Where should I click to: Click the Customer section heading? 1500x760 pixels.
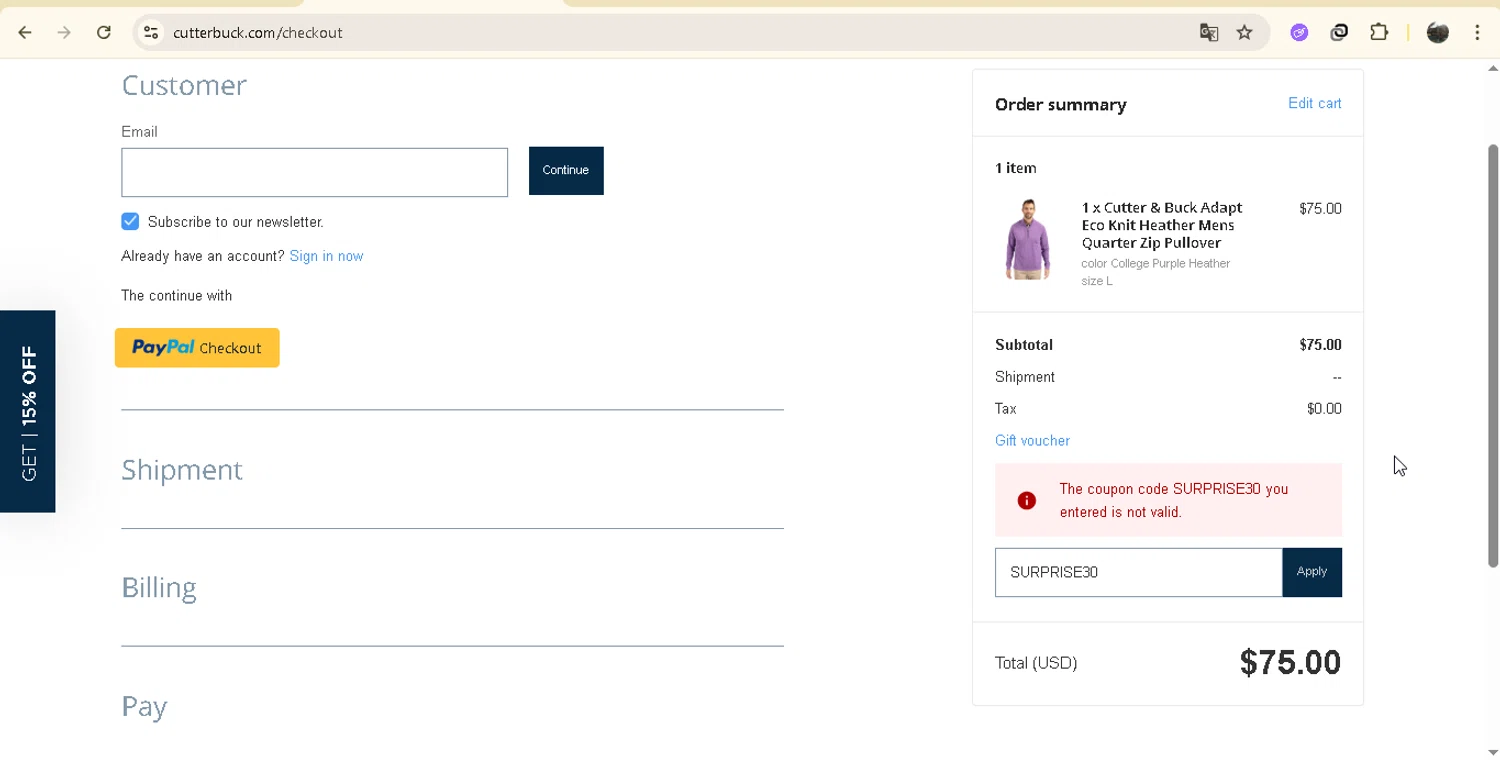[x=184, y=85]
